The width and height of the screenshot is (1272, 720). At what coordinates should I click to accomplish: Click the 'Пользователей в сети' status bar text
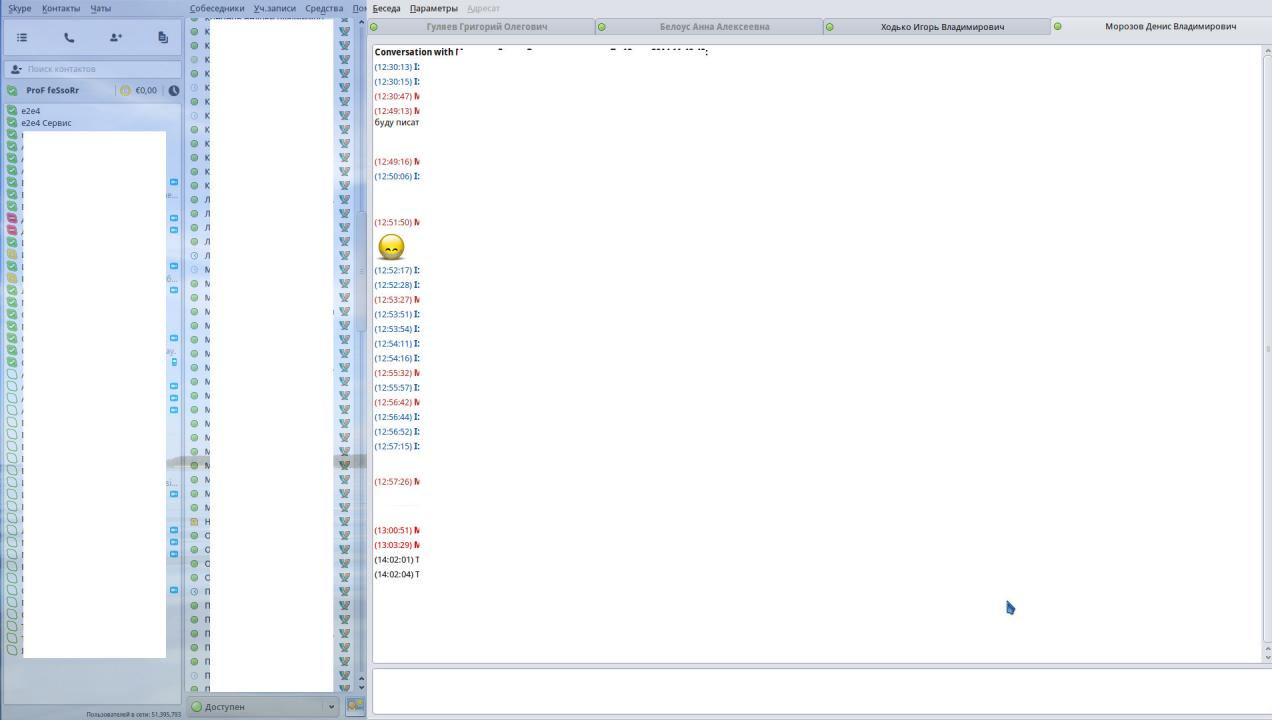[x=133, y=715]
